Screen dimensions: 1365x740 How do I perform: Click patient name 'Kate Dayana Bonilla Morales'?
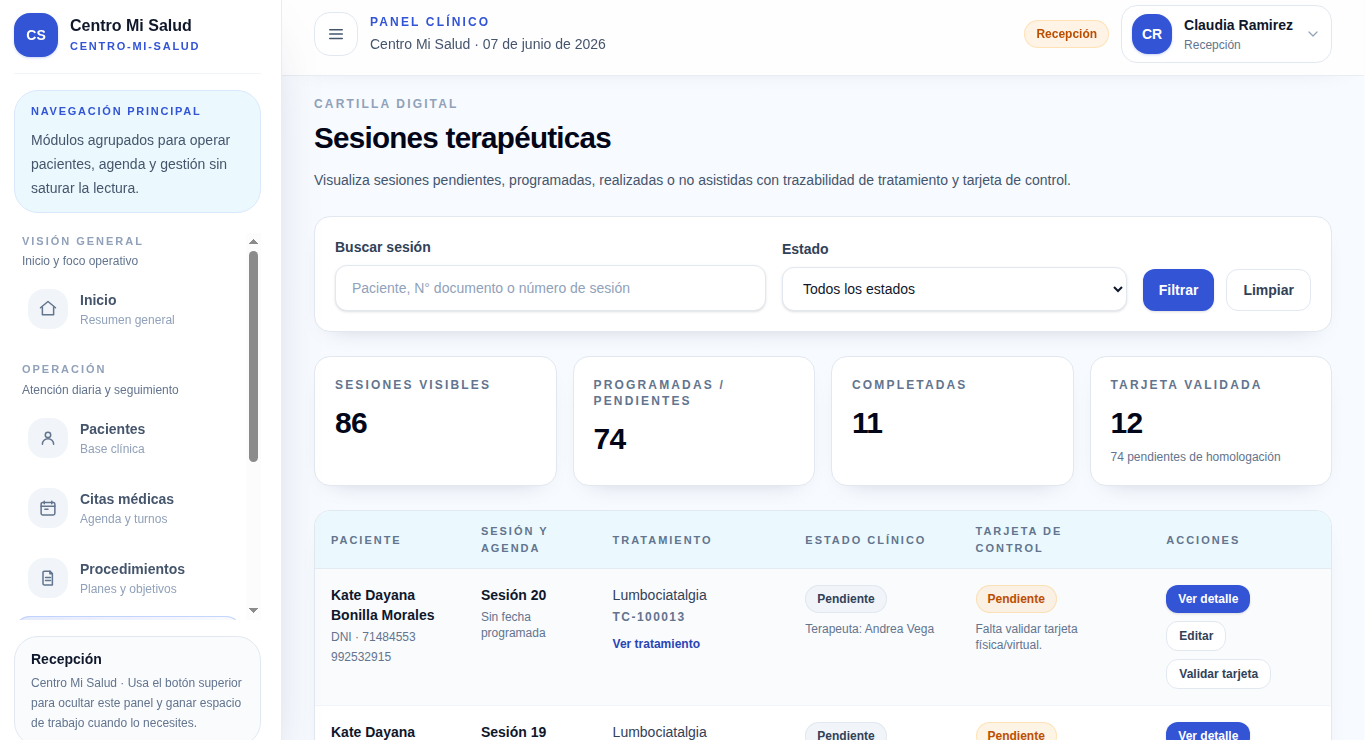coord(383,605)
